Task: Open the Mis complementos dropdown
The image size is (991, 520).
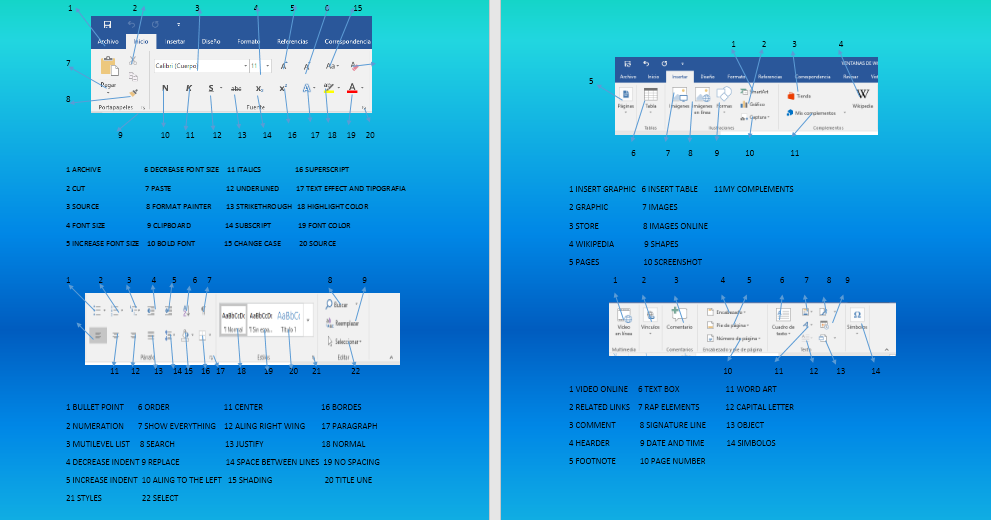Action: (x=817, y=113)
